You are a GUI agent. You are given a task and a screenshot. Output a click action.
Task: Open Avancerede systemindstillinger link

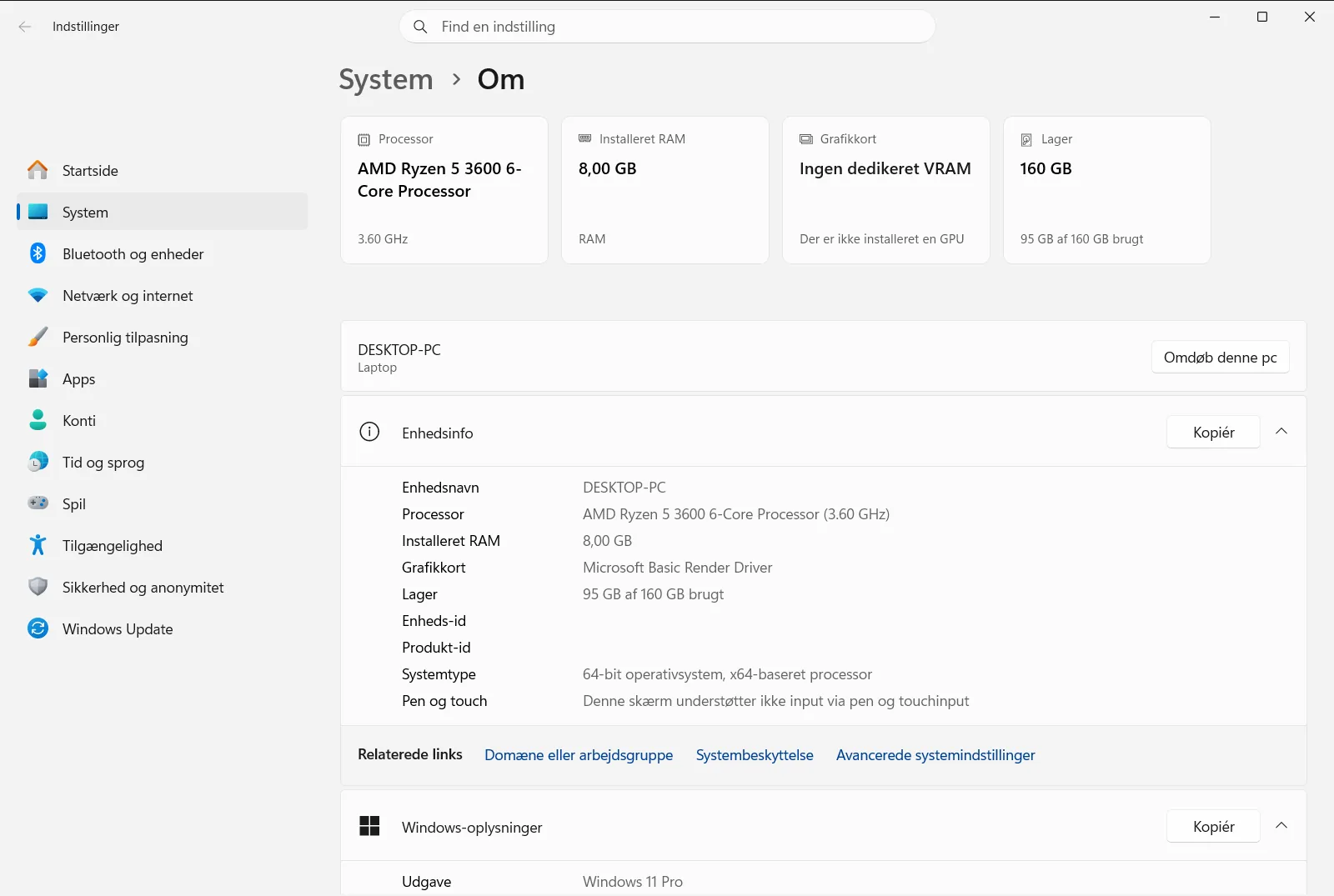click(x=935, y=755)
